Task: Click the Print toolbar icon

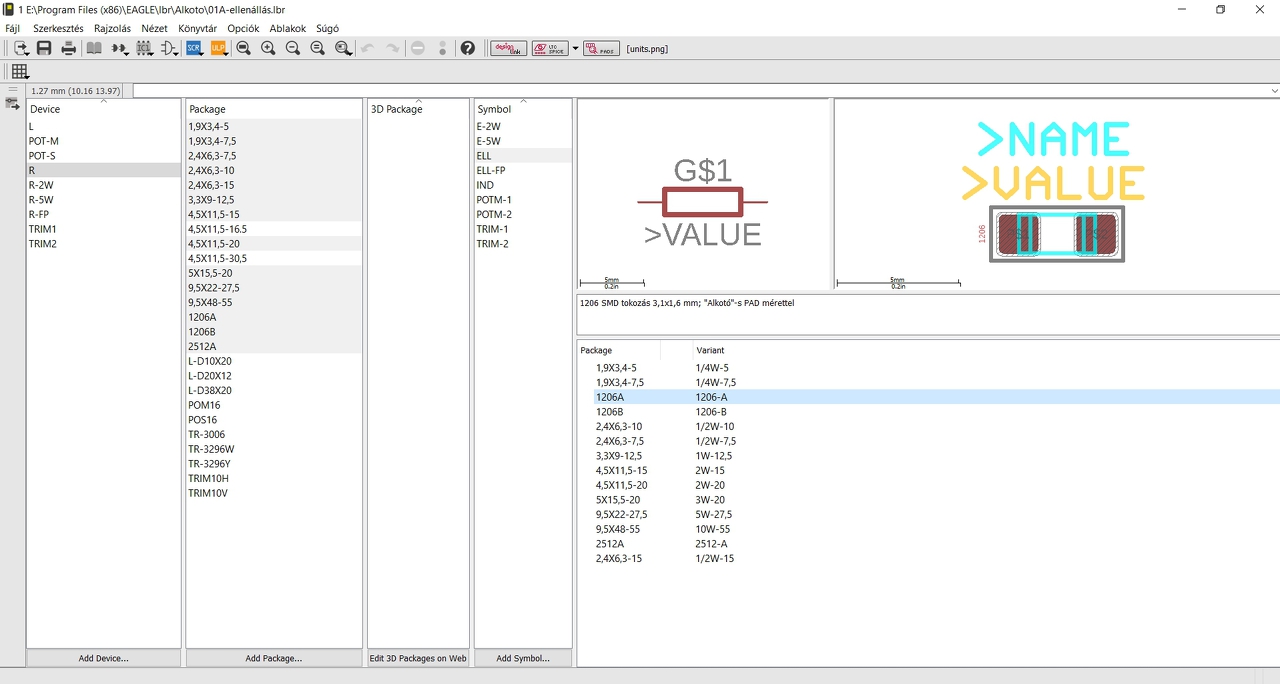Action: pos(68,48)
